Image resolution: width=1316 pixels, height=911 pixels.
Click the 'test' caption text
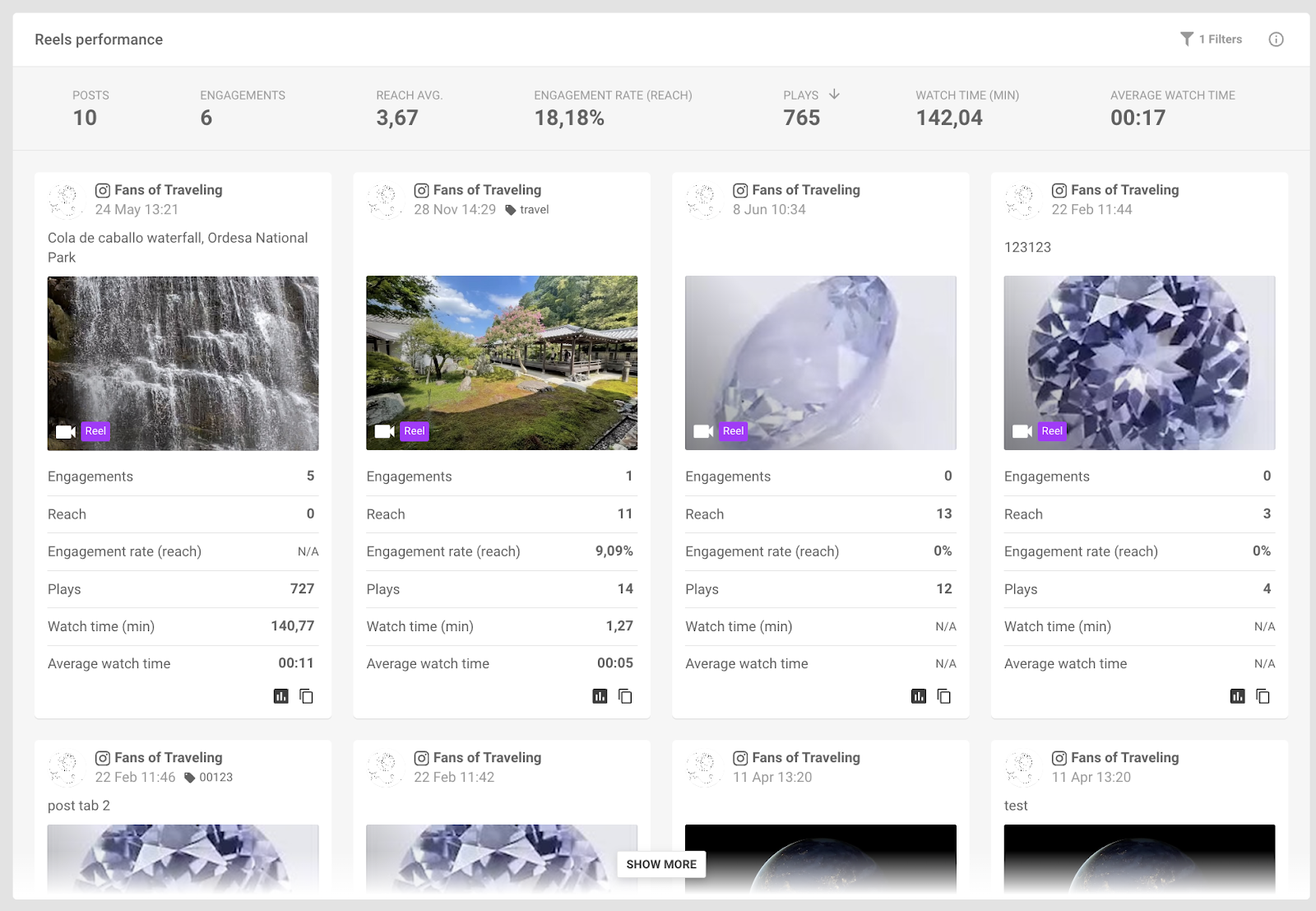(x=1016, y=806)
